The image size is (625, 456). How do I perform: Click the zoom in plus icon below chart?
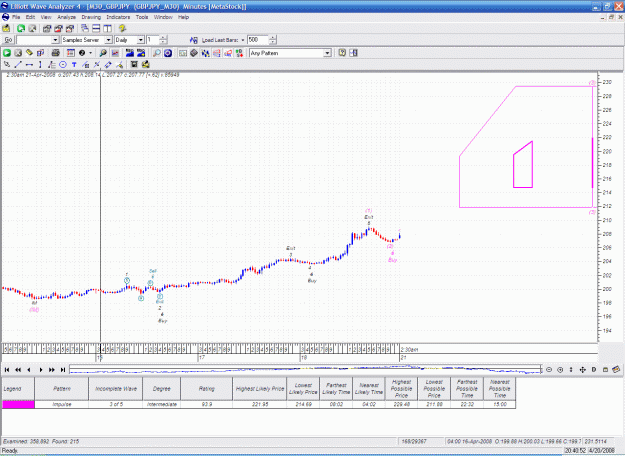[x=560, y=370]
